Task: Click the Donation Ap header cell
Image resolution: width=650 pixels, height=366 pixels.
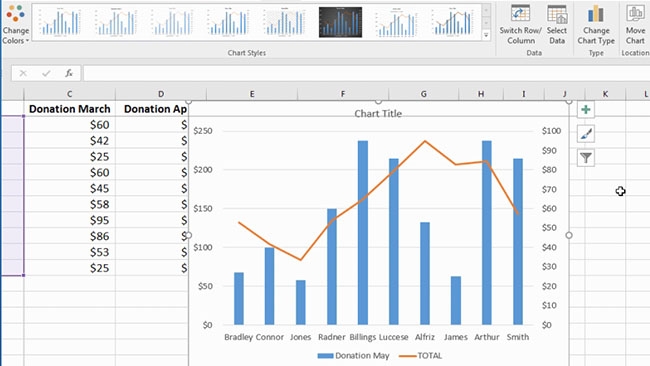Action: tap(152, 109)
